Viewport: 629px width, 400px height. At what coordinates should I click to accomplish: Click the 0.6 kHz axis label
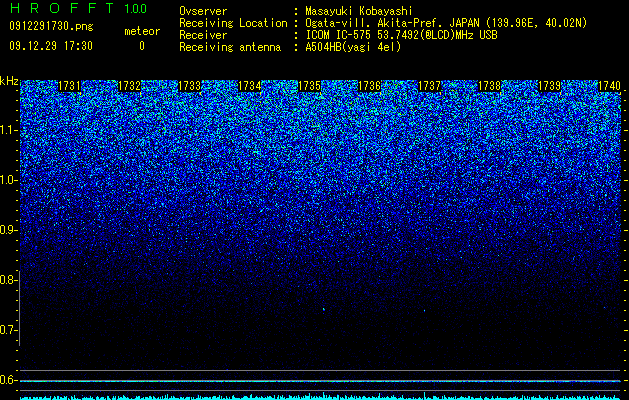(9, 380)
